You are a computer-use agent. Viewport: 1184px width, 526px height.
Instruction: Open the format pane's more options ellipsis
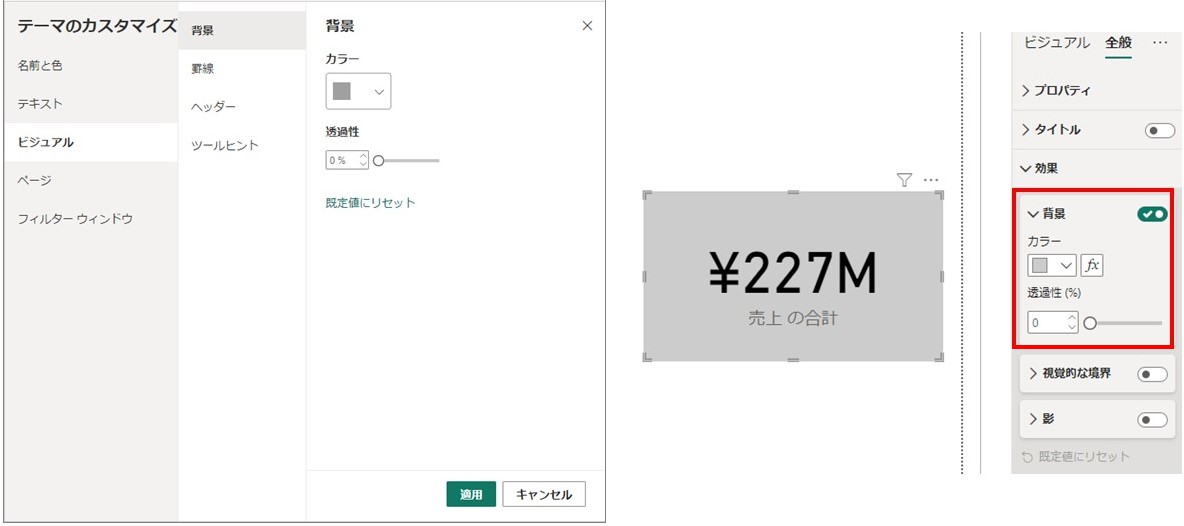click(x=1160, y=43)
